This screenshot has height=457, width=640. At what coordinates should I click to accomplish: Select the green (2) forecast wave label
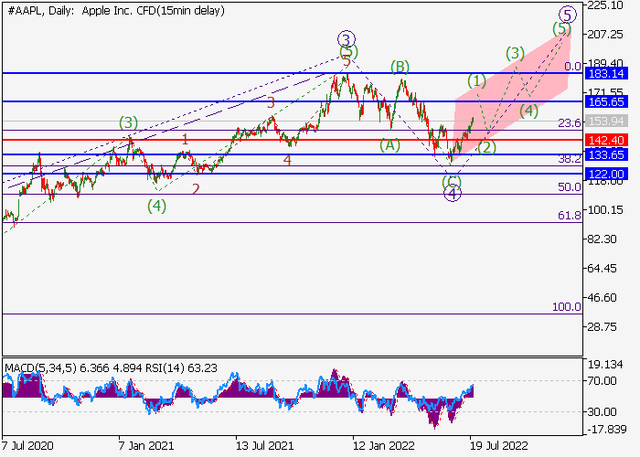(x=487, y=147)
